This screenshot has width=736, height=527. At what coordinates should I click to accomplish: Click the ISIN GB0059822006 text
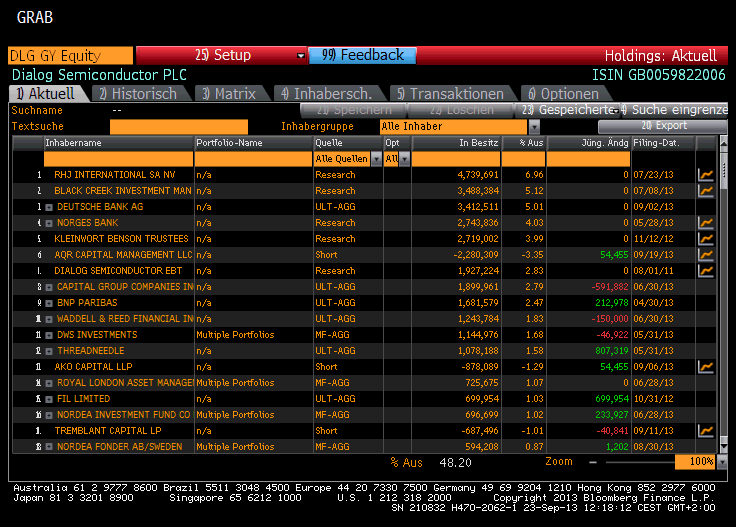pyautogui.click(x=659, y=75)
